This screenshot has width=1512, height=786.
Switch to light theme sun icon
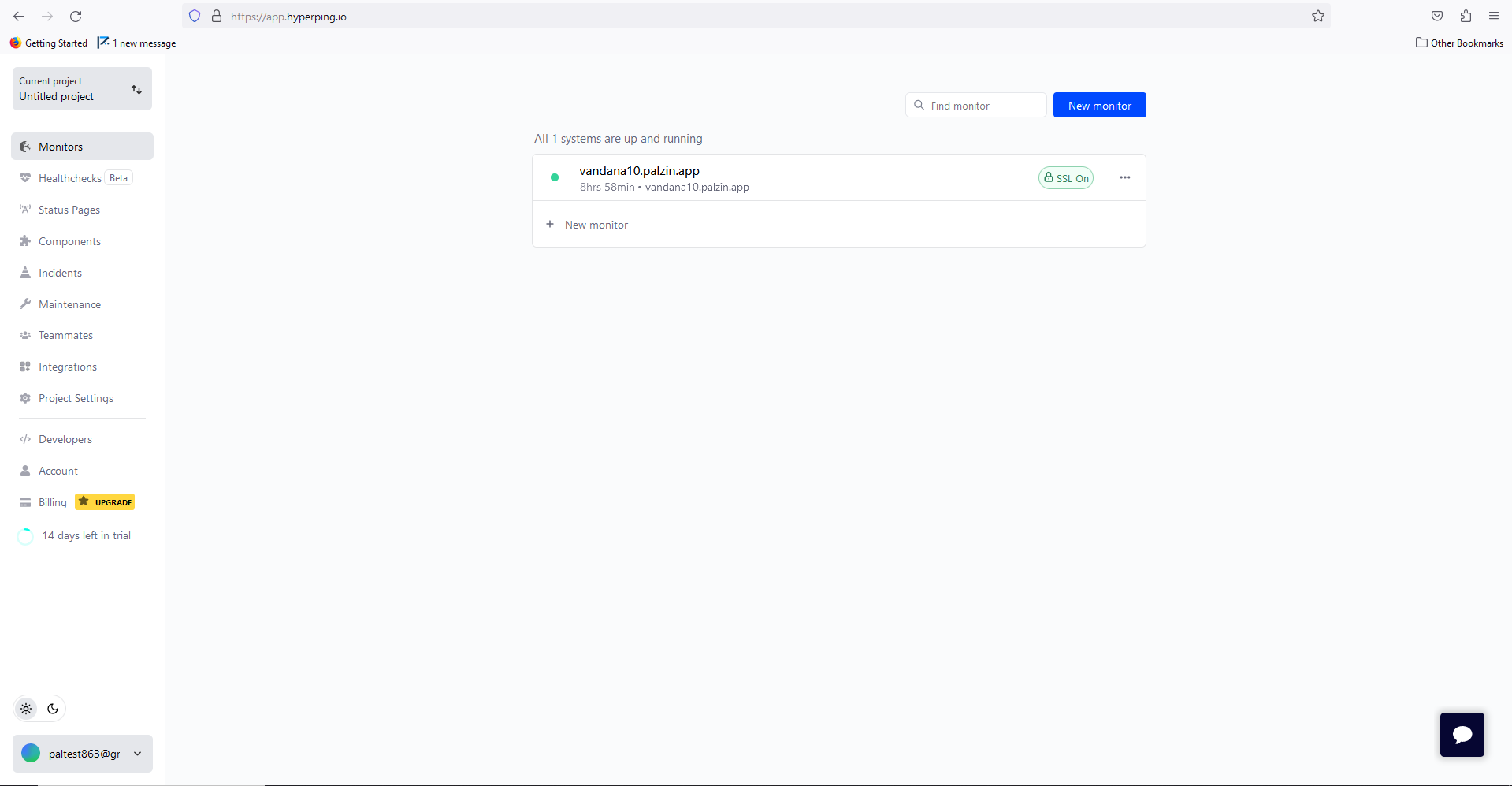(26, 709)
